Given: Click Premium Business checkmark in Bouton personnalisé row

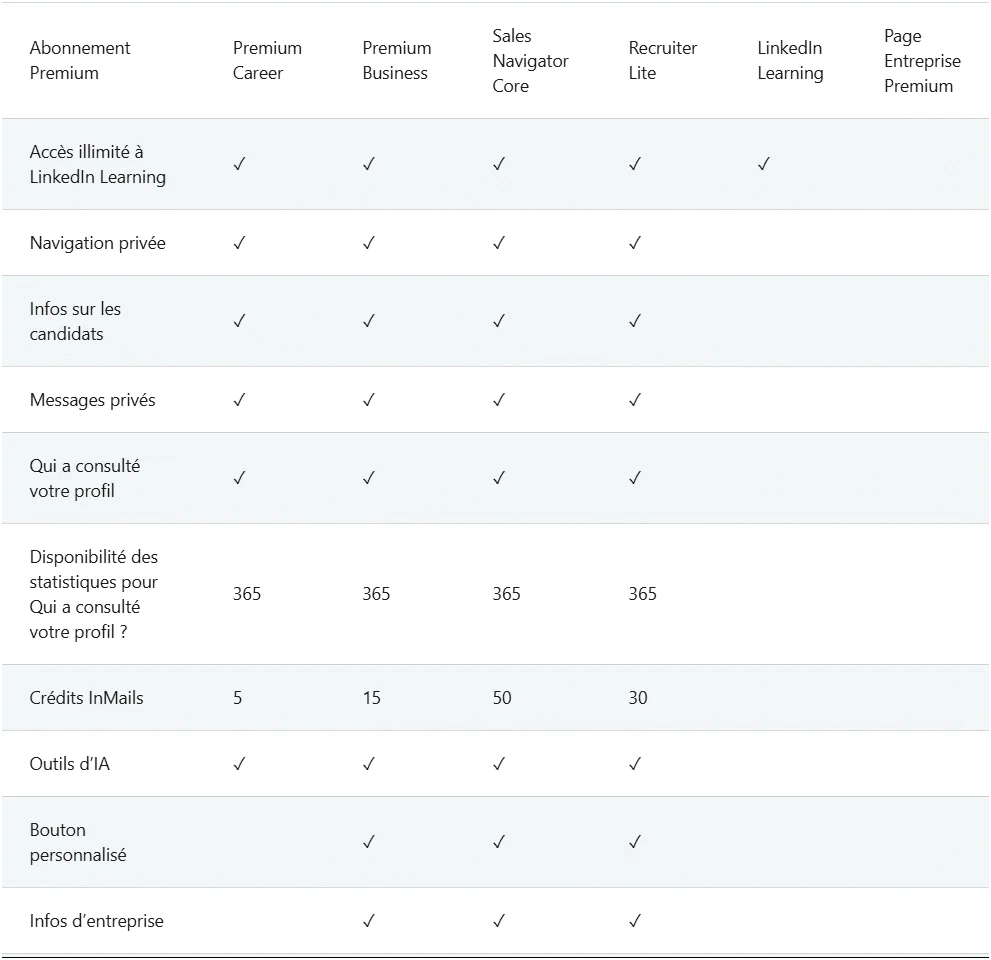Looking at the screenshot, I should click(x=368, y=842).
